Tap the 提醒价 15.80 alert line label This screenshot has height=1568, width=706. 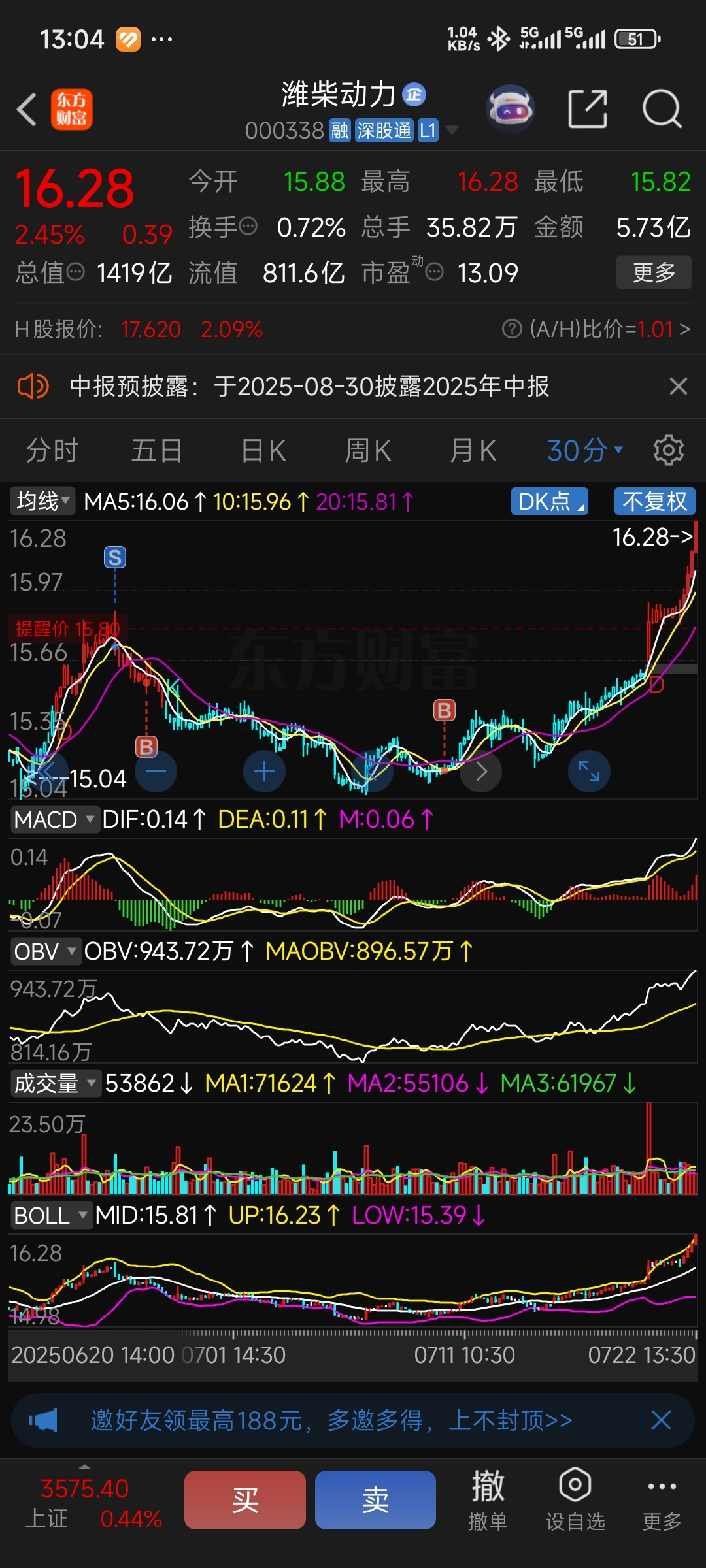[x=67, y=629]
